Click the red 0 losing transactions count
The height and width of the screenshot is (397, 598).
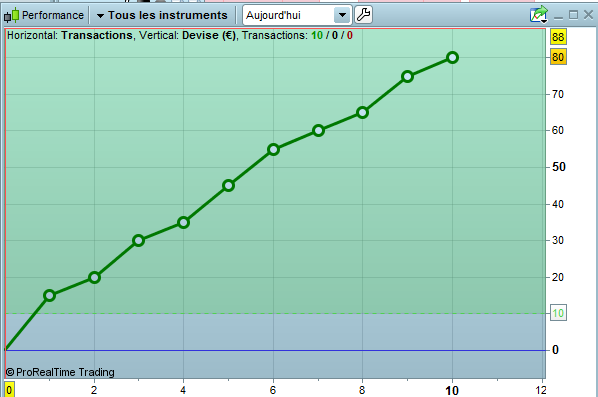pyautogui.click(x=350, y=35)
